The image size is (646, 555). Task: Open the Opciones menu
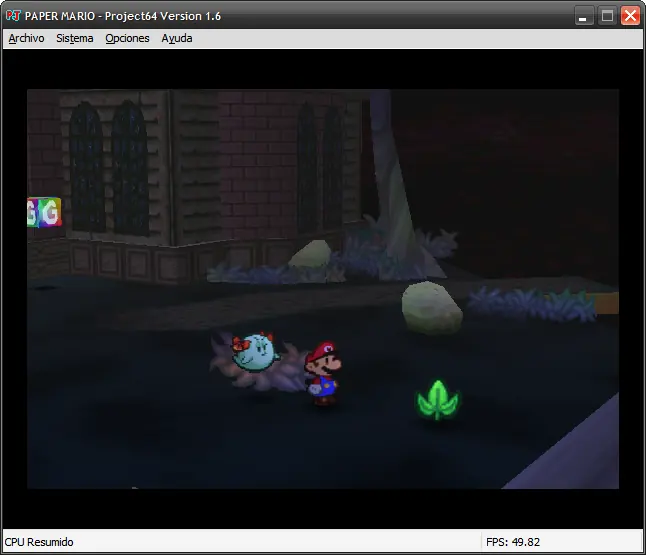[x=127, y=38]
